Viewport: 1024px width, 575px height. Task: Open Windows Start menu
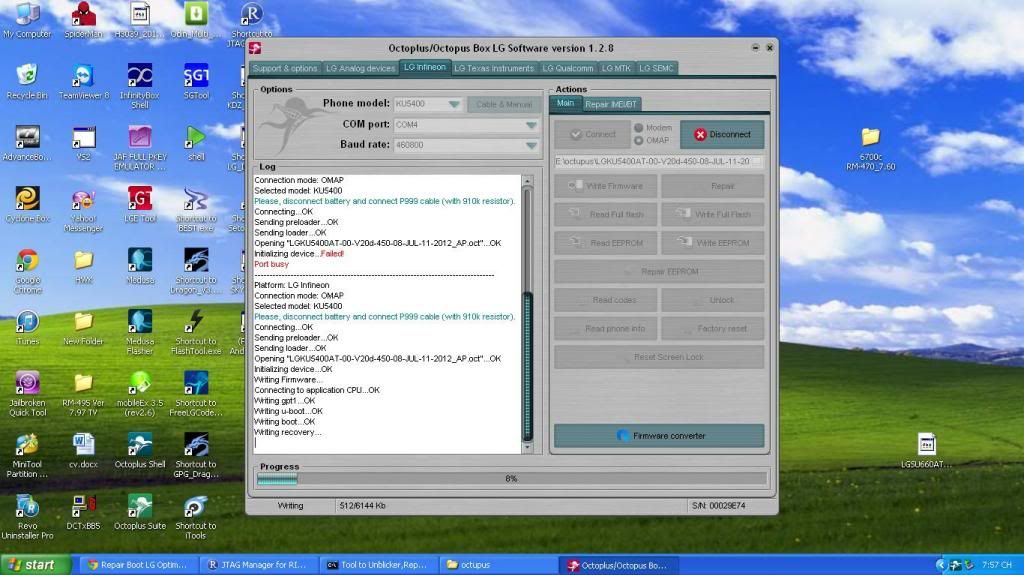(35, 565)
